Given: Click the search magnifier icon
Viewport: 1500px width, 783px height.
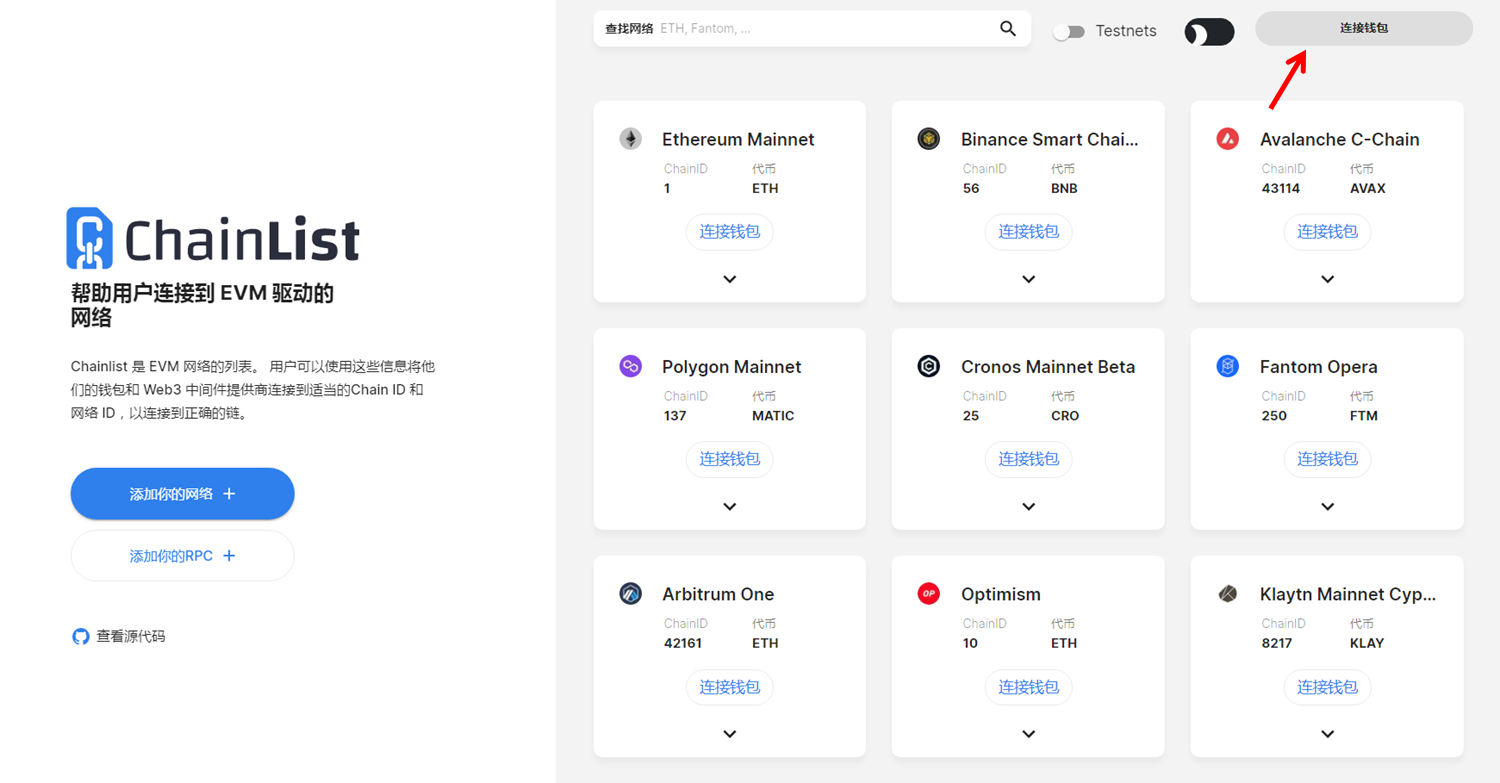Looking at the screenshot, I should point(1008,29).
